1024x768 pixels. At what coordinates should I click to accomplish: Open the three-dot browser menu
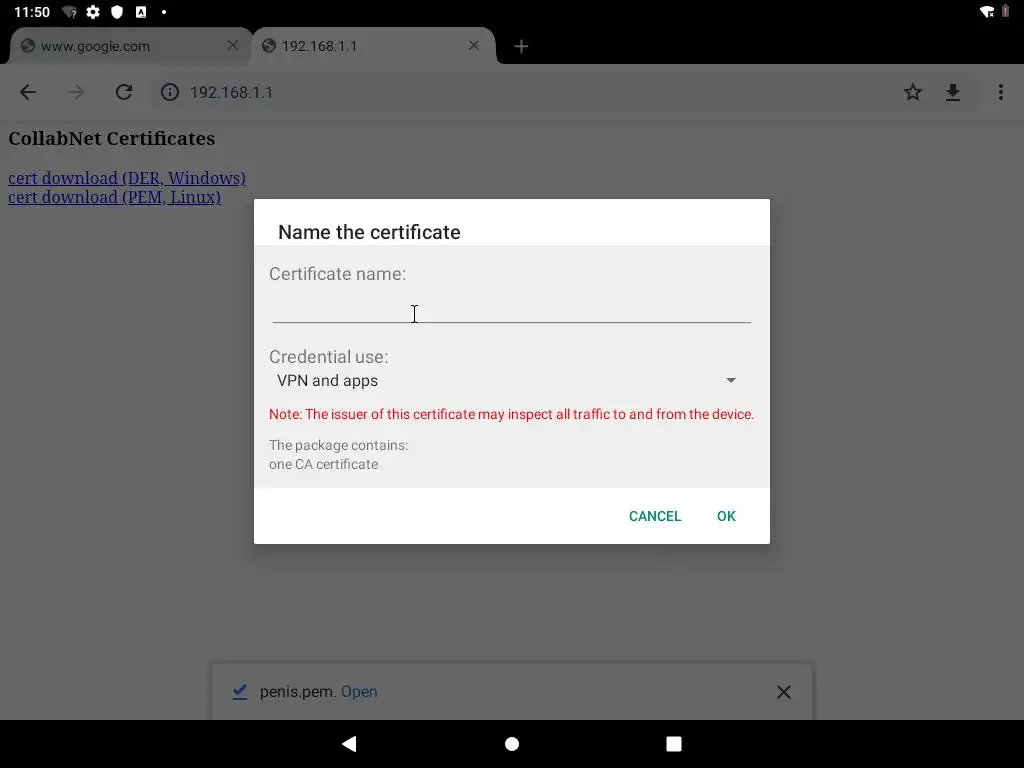pos(1000,92)
